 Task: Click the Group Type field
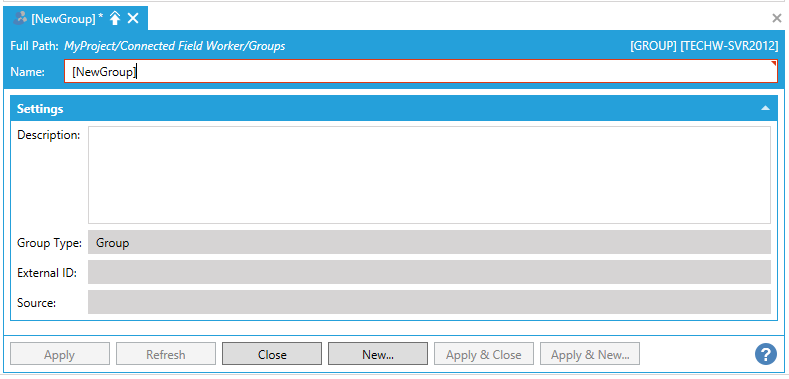pyautogui.click(x=429, y=243)
